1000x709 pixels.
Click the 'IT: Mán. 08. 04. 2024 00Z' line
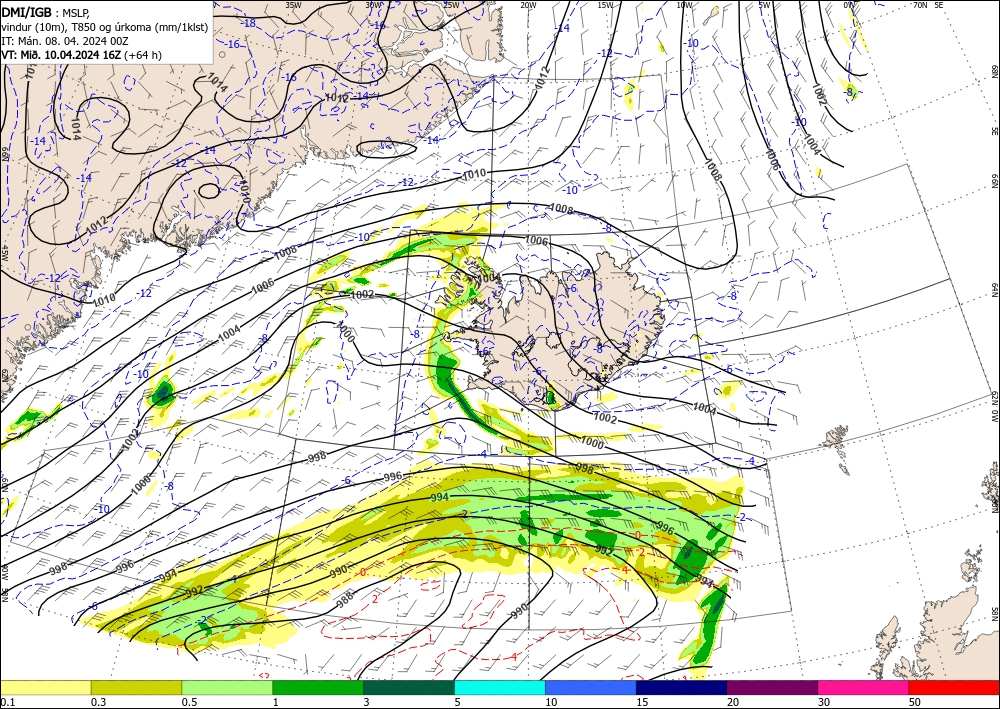tap(64, 41)
